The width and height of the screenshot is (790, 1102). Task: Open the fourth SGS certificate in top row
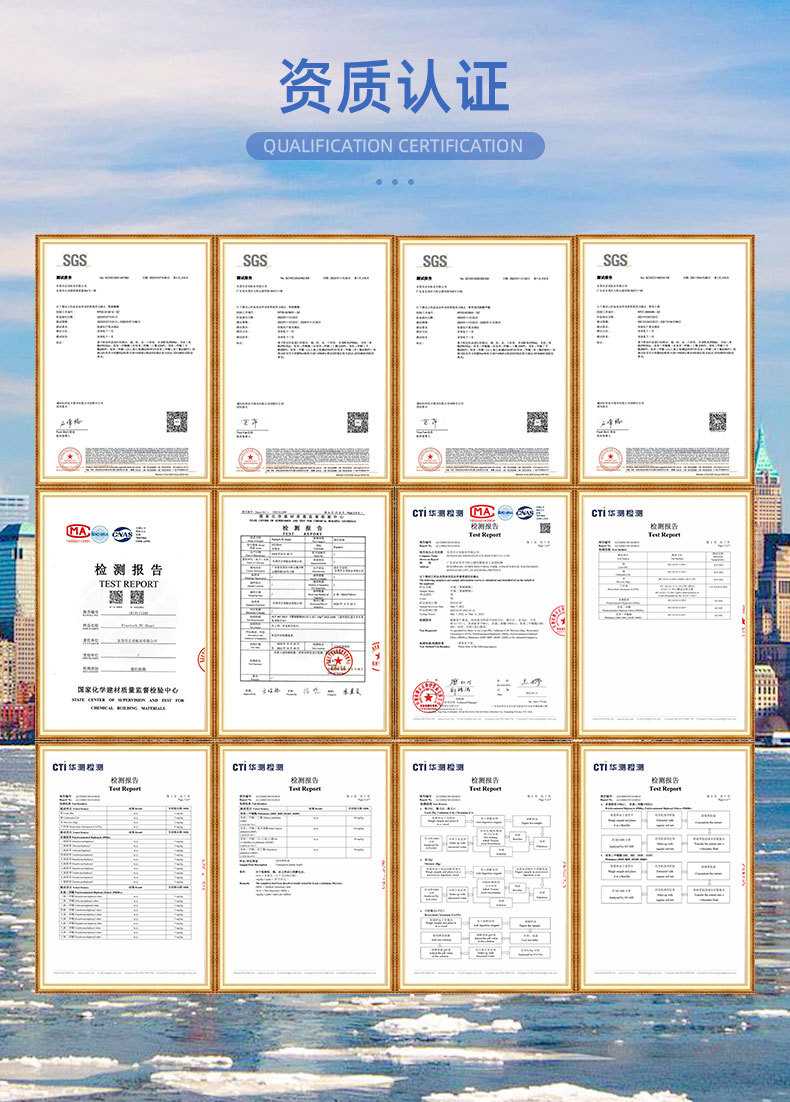pyautogui.click(x=665, y=361)
